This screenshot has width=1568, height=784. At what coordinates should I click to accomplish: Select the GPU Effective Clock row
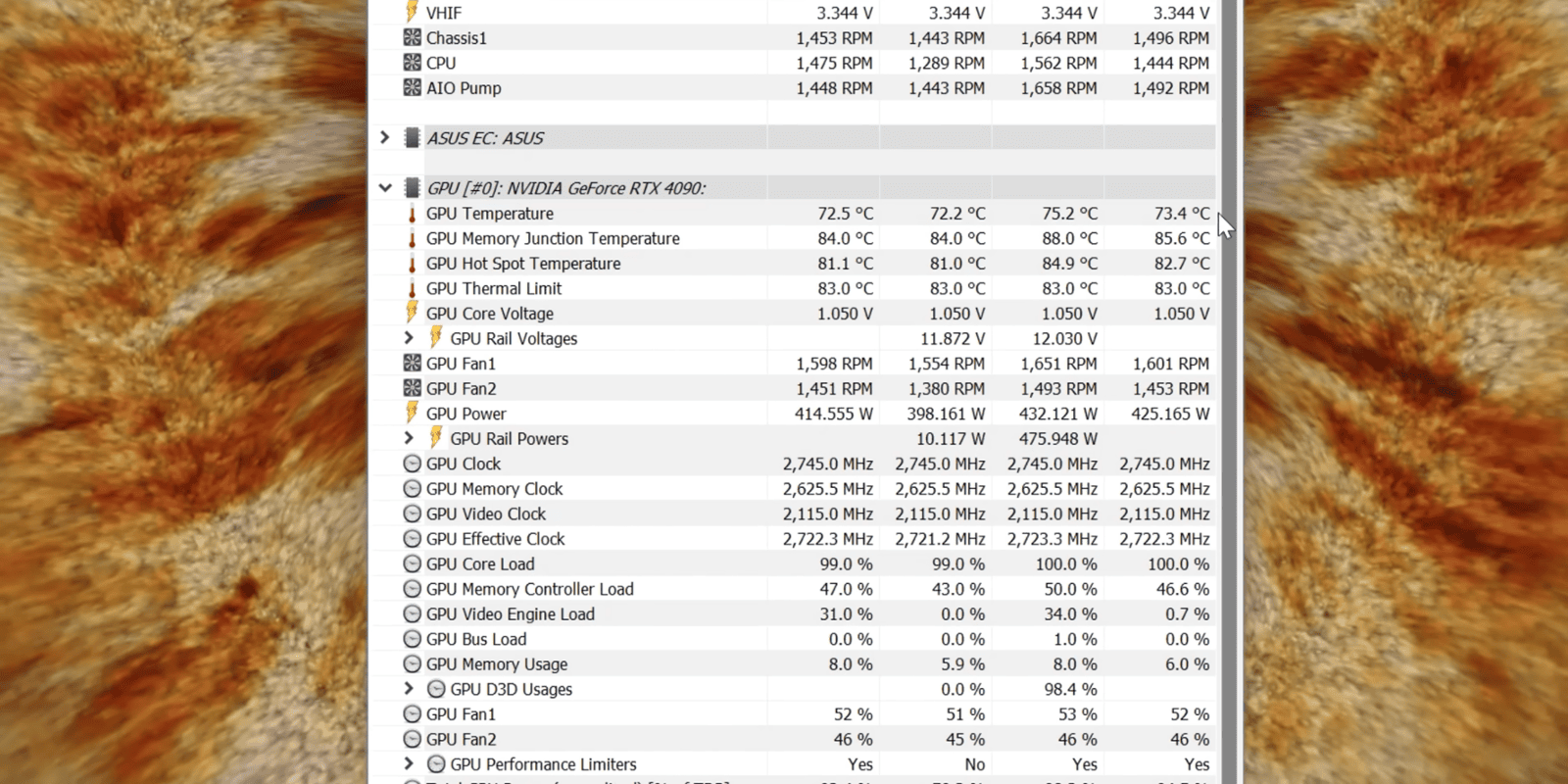[x=495, y=539]
